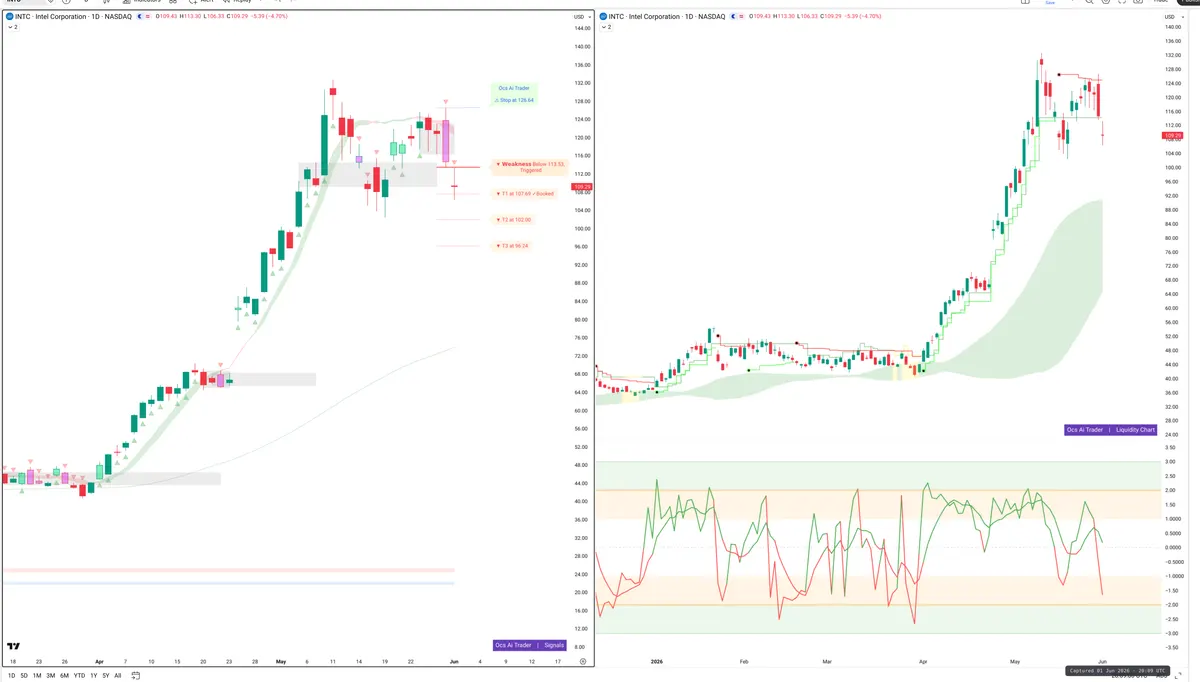Select the All time range

(x=118, y=675)
